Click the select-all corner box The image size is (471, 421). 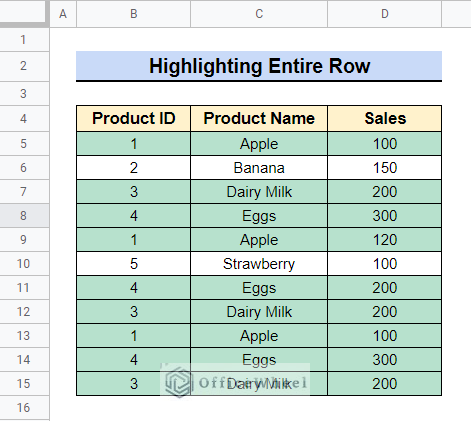24,13
